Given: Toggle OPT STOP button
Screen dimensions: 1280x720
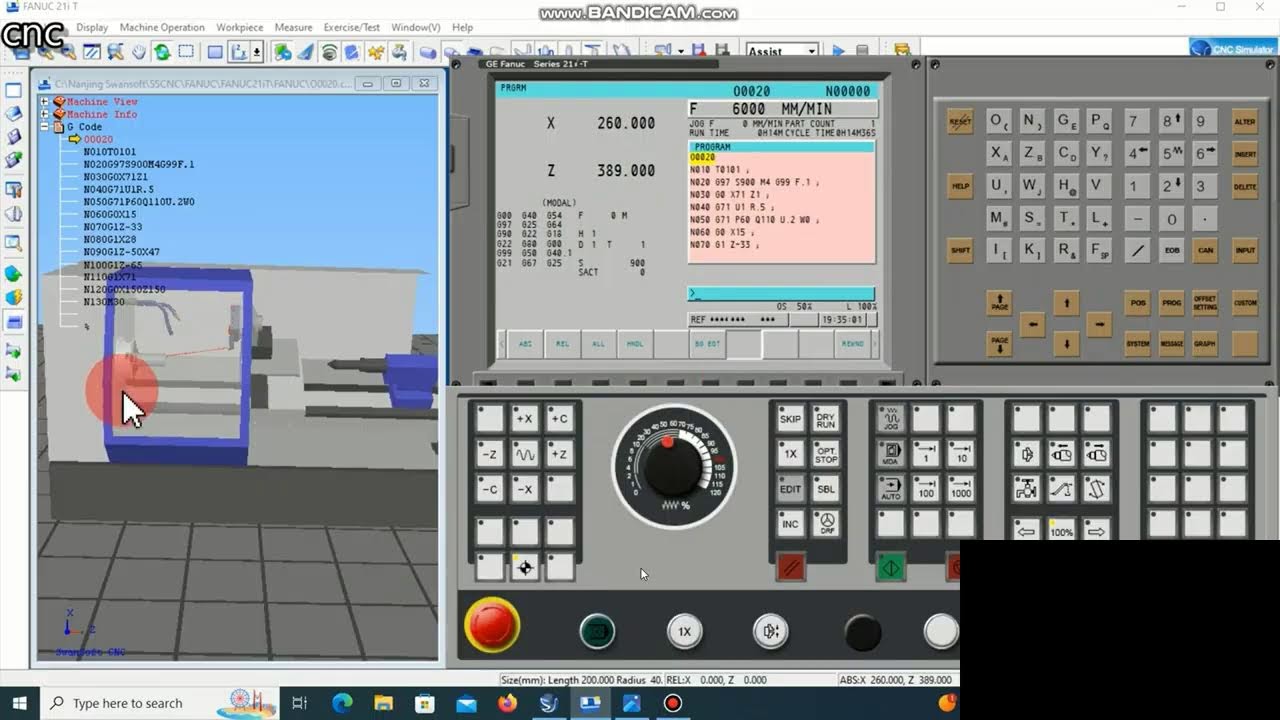Looking at the screenshot, I should pyautogui.click(x=826, y=453).
